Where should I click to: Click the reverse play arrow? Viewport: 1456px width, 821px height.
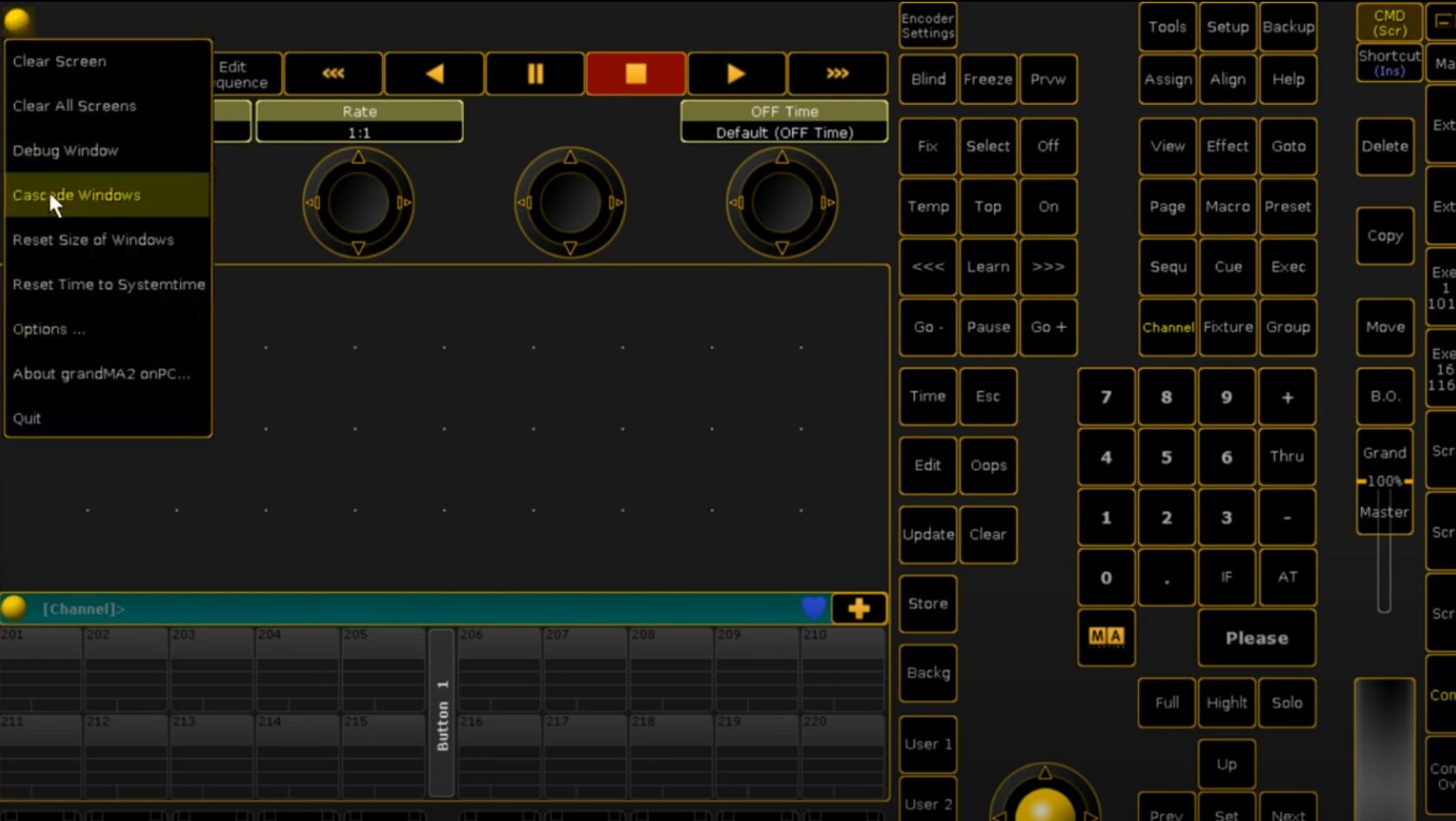click(434, 73)
